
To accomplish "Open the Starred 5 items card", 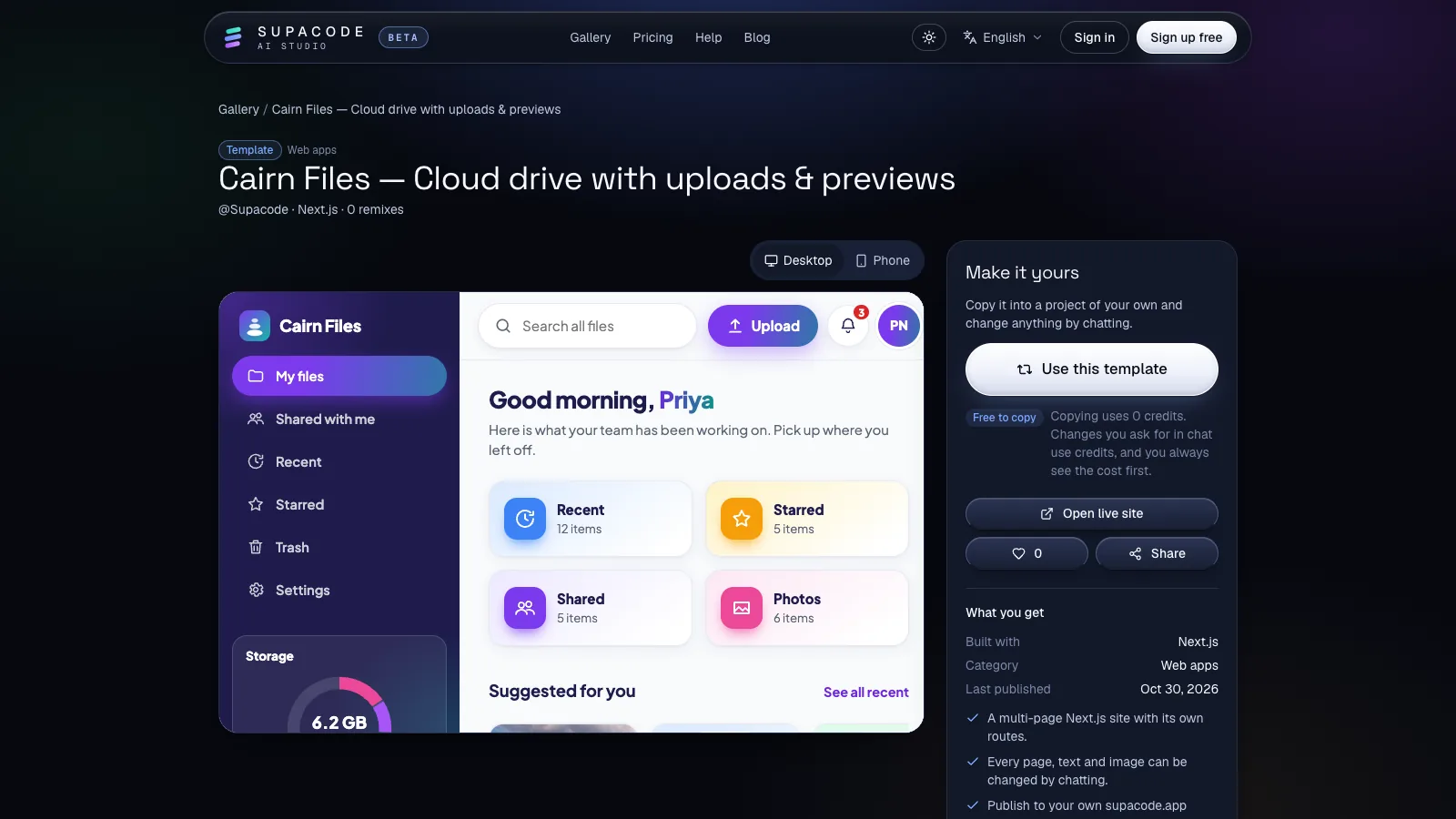I will pos(807,519).
